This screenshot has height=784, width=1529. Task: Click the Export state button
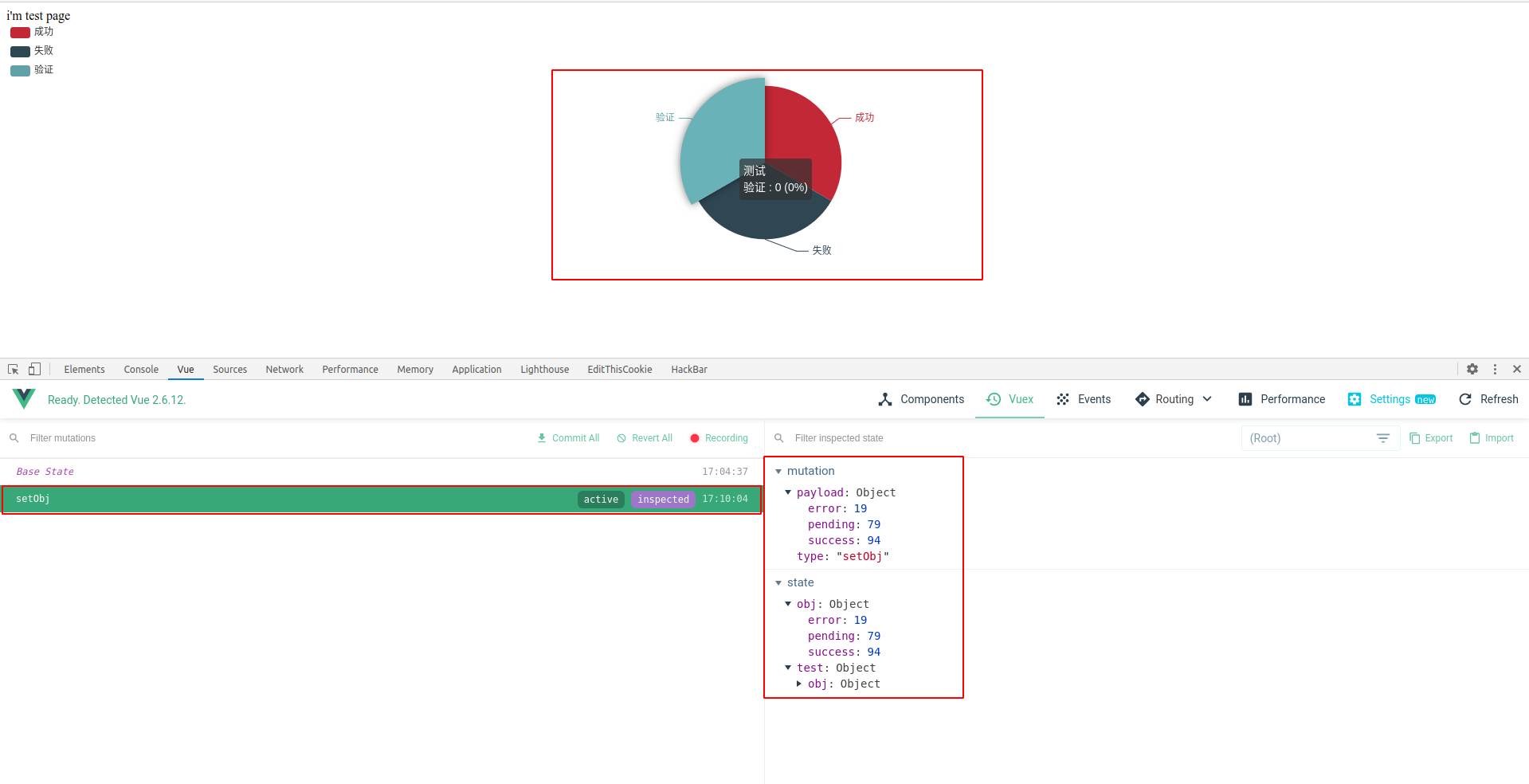click(1431, 438)
